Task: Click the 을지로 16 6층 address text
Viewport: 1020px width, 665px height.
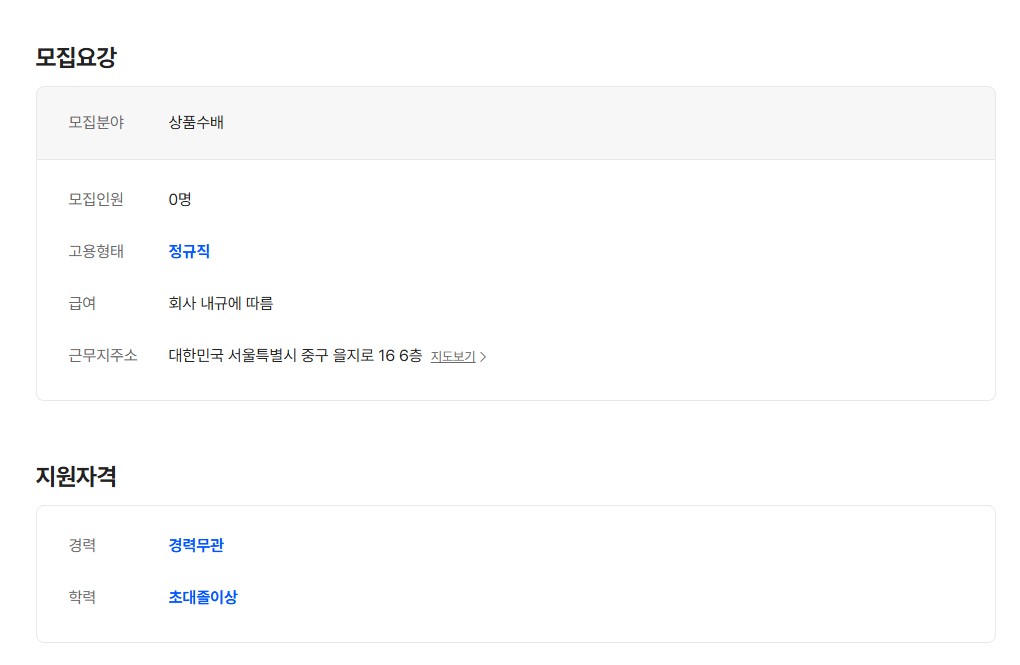Action: tap(377, 355)
